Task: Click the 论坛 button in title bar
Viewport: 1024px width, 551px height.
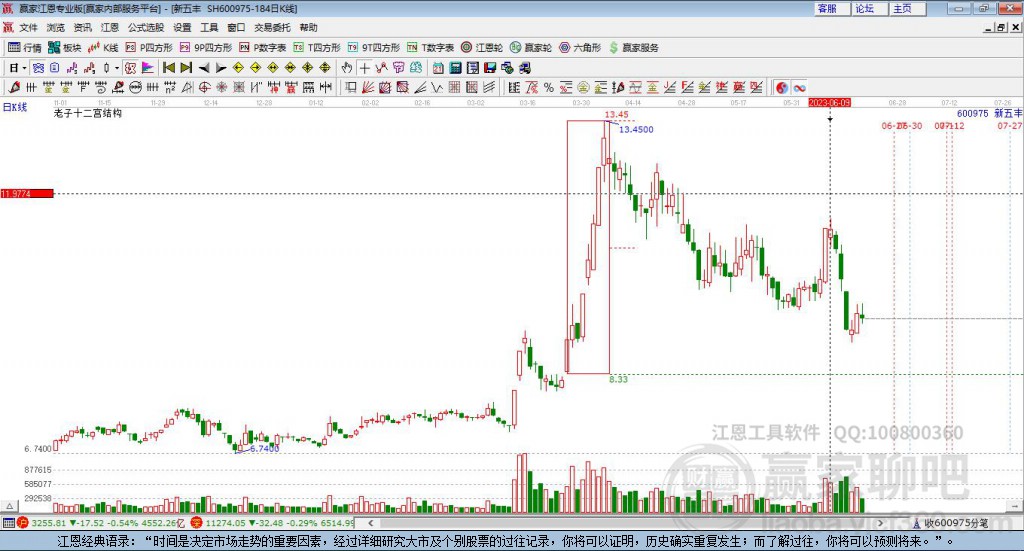Action: [869, 8]
